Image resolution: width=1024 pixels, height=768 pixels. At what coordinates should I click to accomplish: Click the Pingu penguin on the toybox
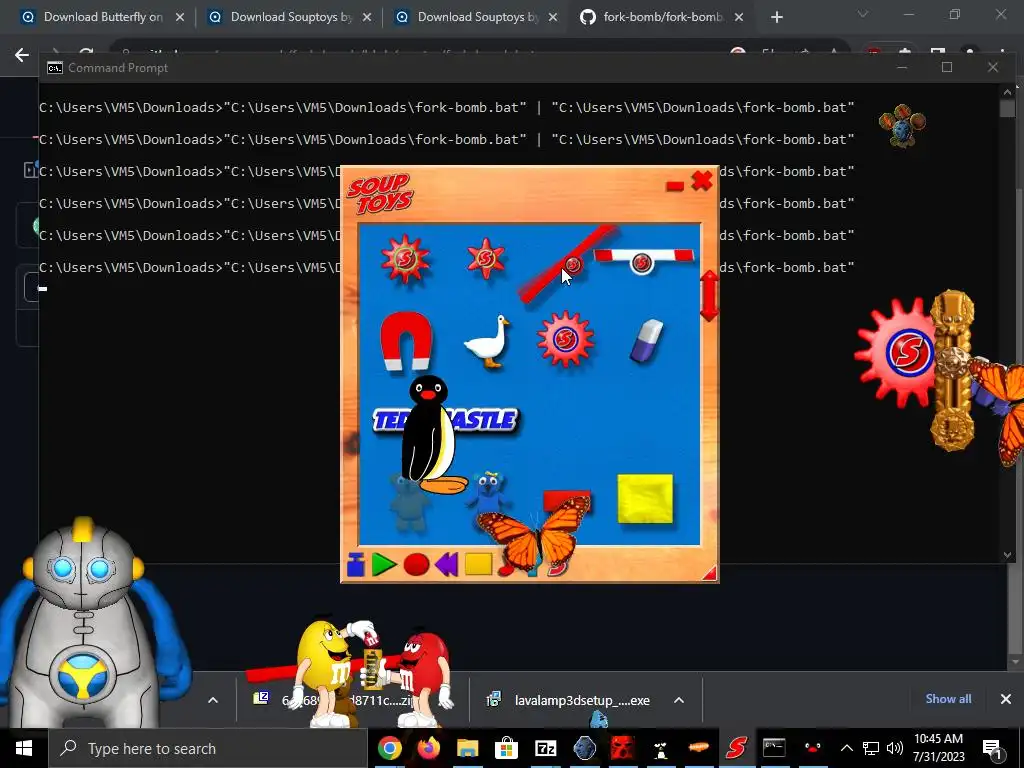click(431, 434)
